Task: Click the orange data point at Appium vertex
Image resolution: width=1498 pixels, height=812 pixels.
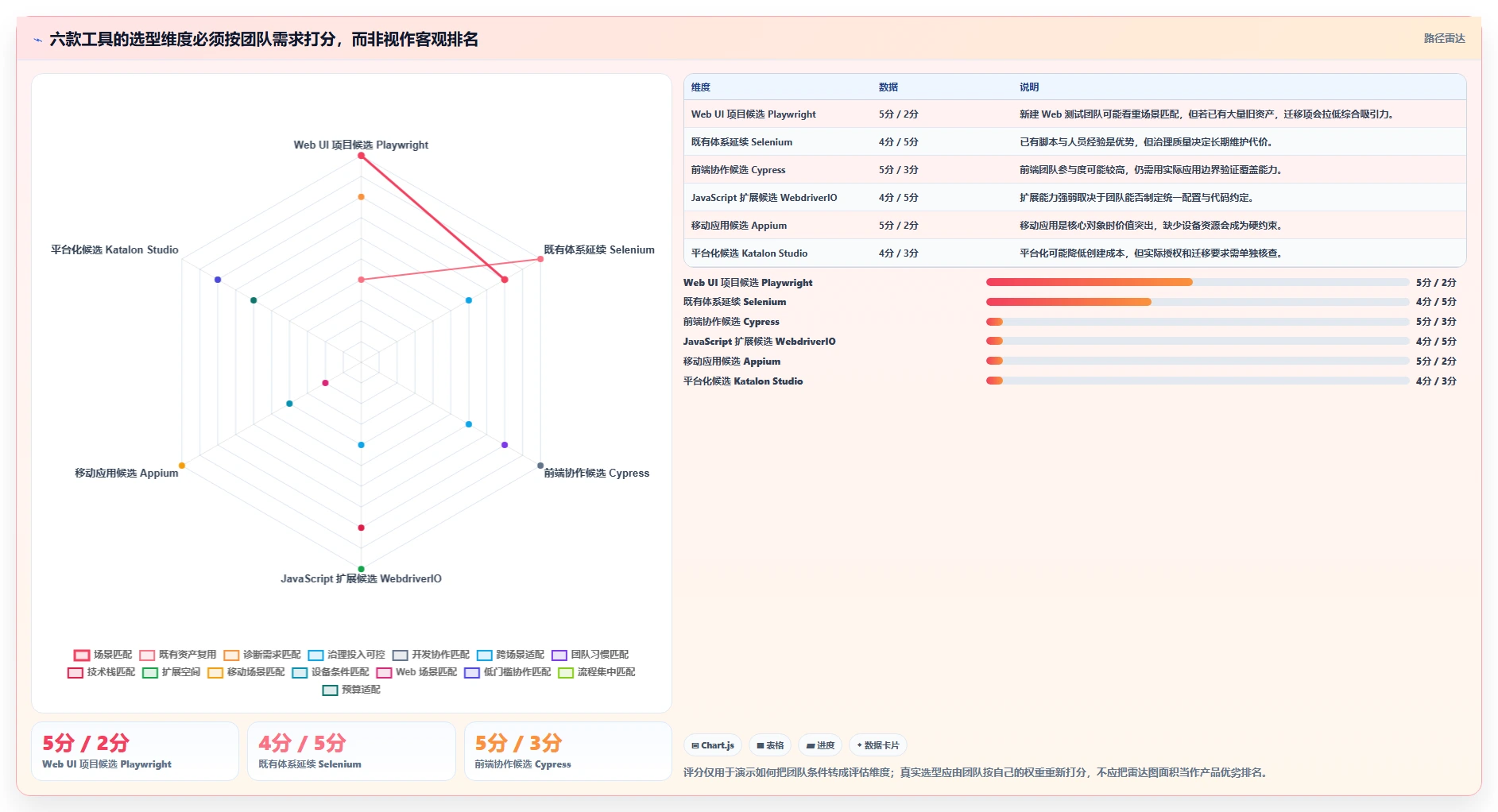Action: coord(182,466)
